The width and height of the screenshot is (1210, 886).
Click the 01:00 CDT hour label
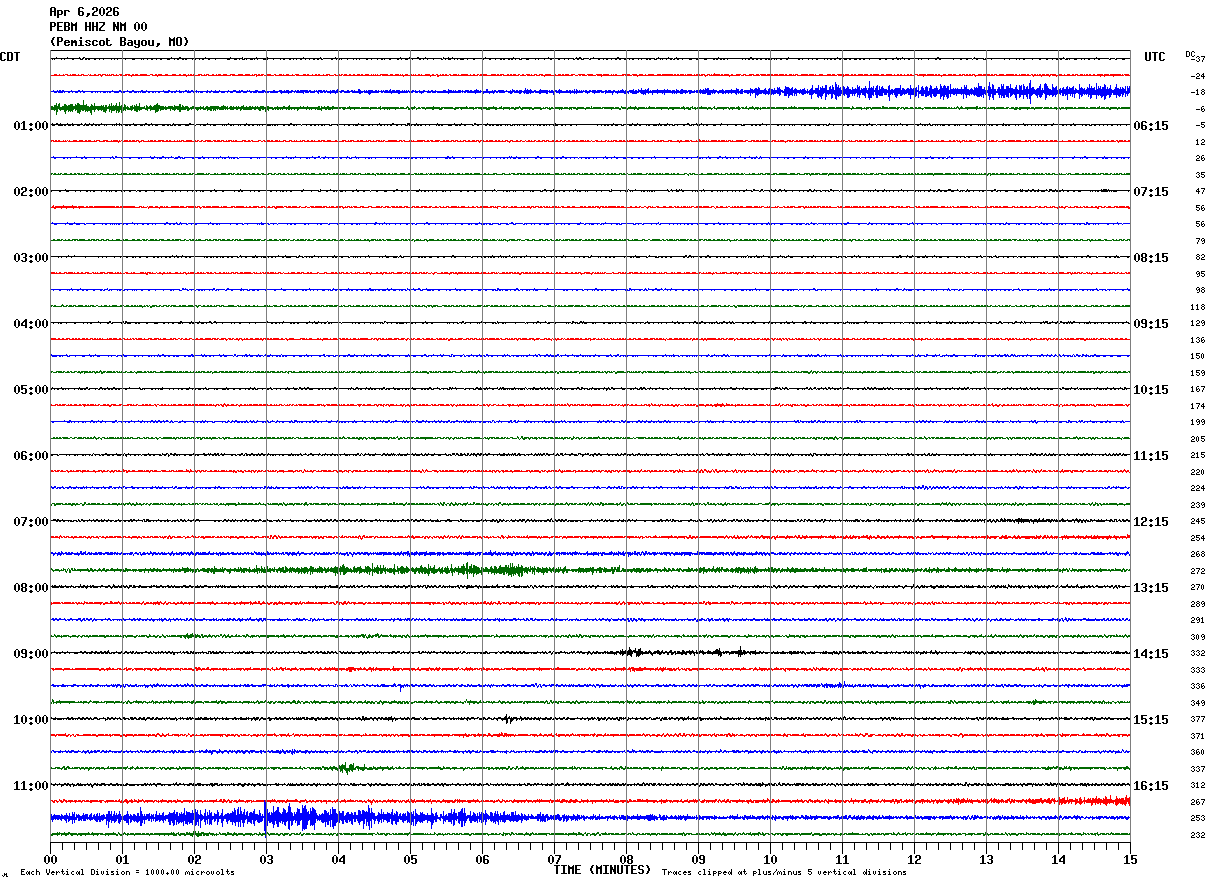pos(31,126)
